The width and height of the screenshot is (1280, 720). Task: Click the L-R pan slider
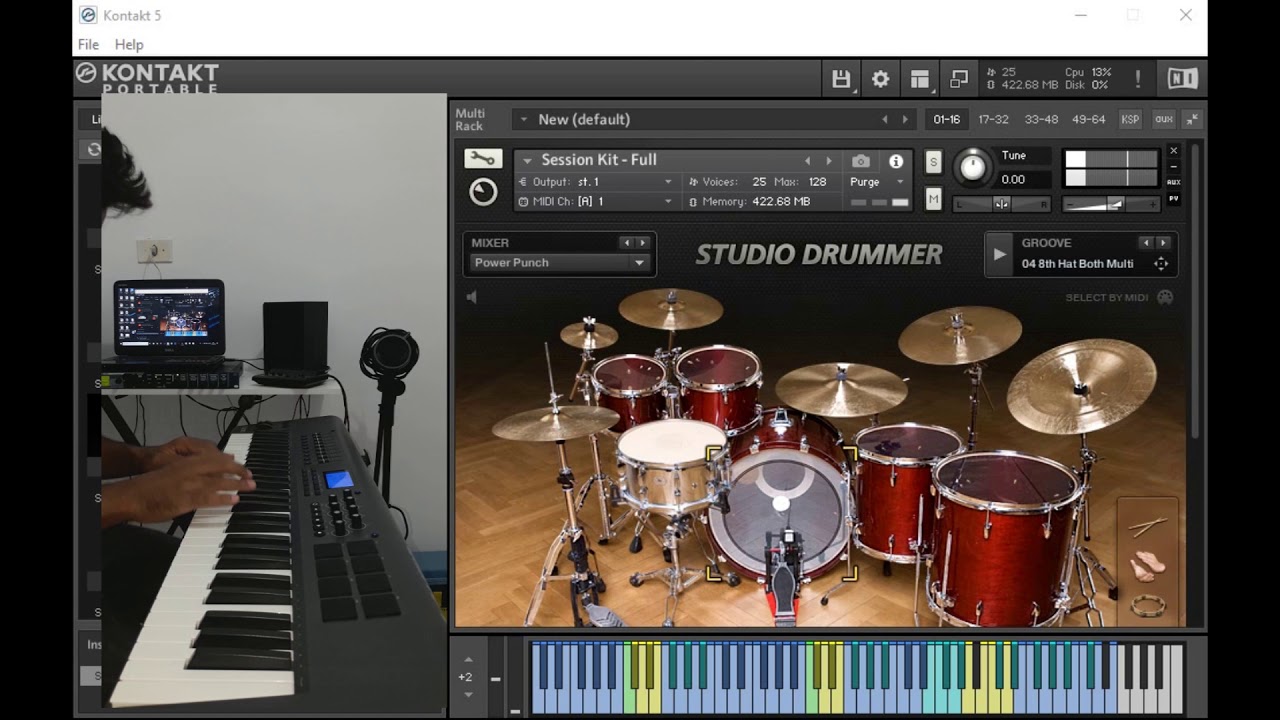[x=1002, y=204]
